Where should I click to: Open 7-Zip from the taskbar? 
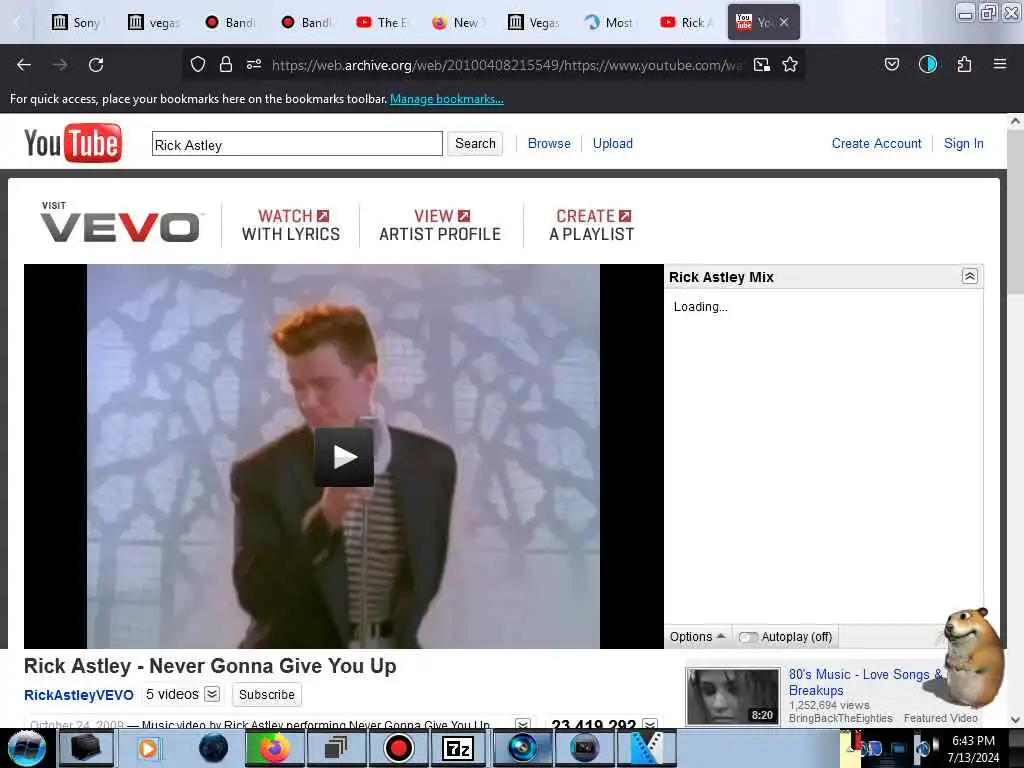tap(458, 748)
